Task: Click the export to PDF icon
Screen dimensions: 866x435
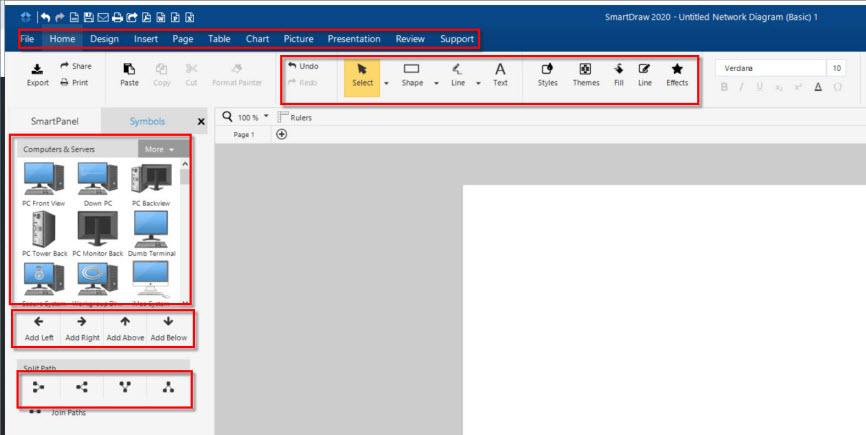Action: (x=146, y=18)
